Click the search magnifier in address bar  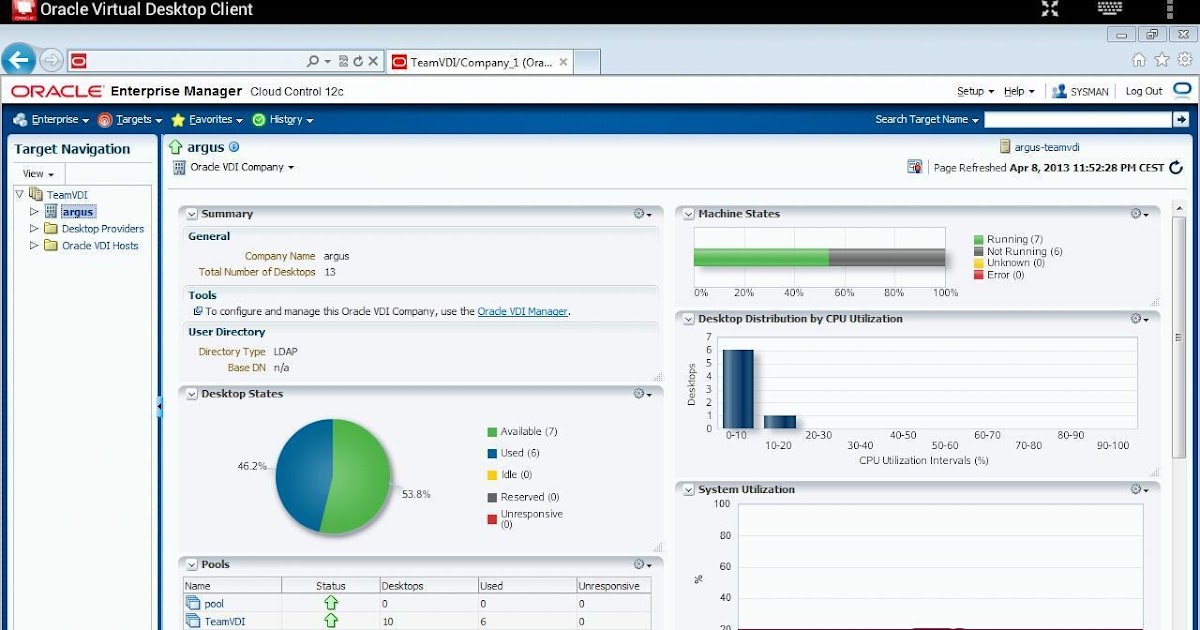[x=313, y=61]
